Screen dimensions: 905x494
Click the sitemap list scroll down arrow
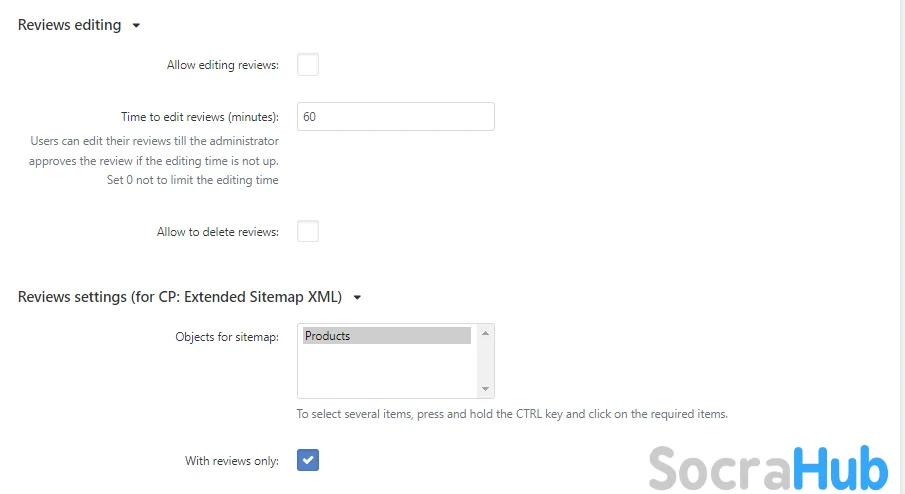485,388
